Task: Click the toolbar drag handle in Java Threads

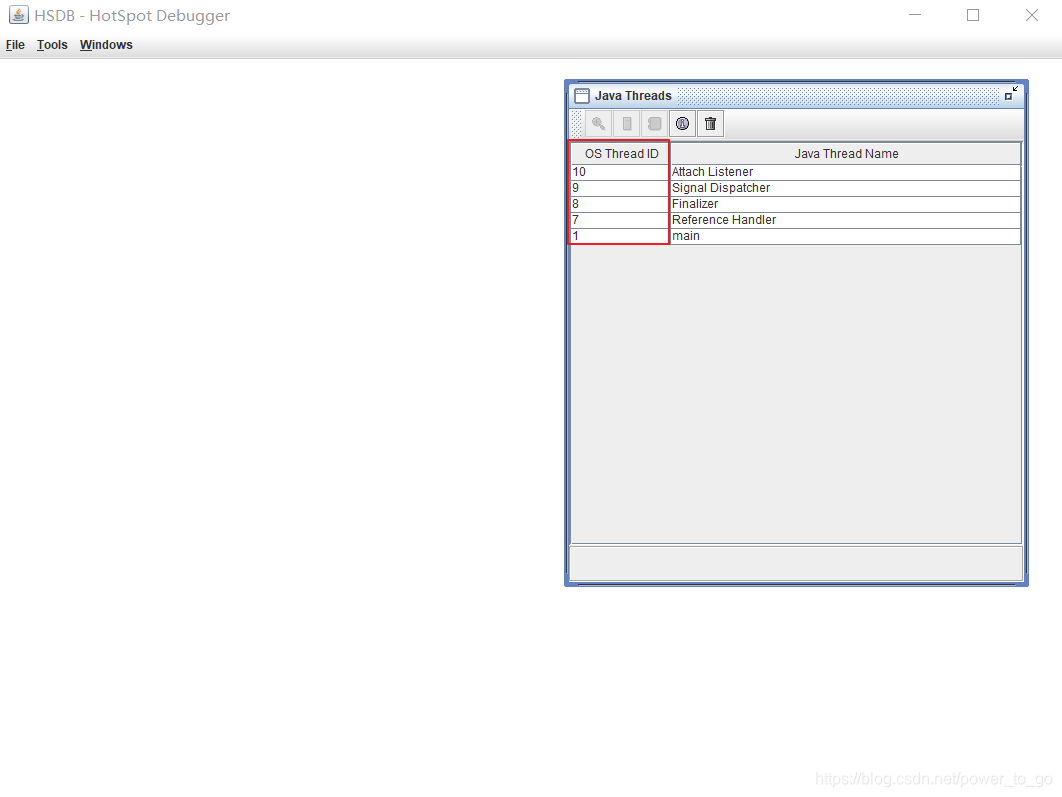Action: (x=576, y=124)
